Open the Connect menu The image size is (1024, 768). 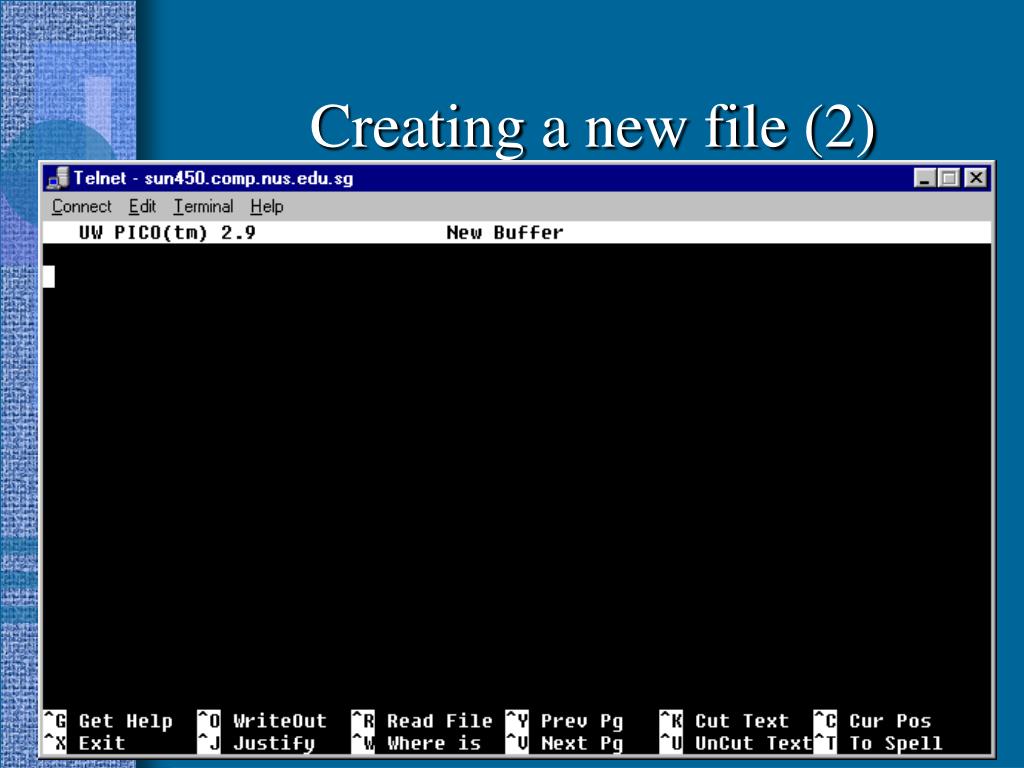(82, 206)
